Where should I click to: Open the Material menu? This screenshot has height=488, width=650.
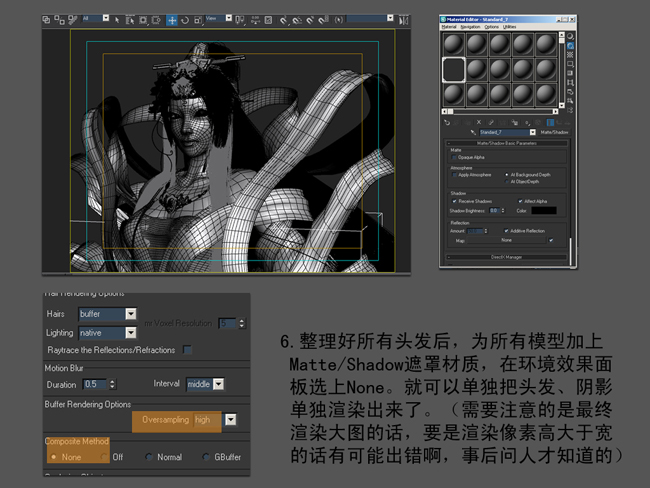coord(449,27)
